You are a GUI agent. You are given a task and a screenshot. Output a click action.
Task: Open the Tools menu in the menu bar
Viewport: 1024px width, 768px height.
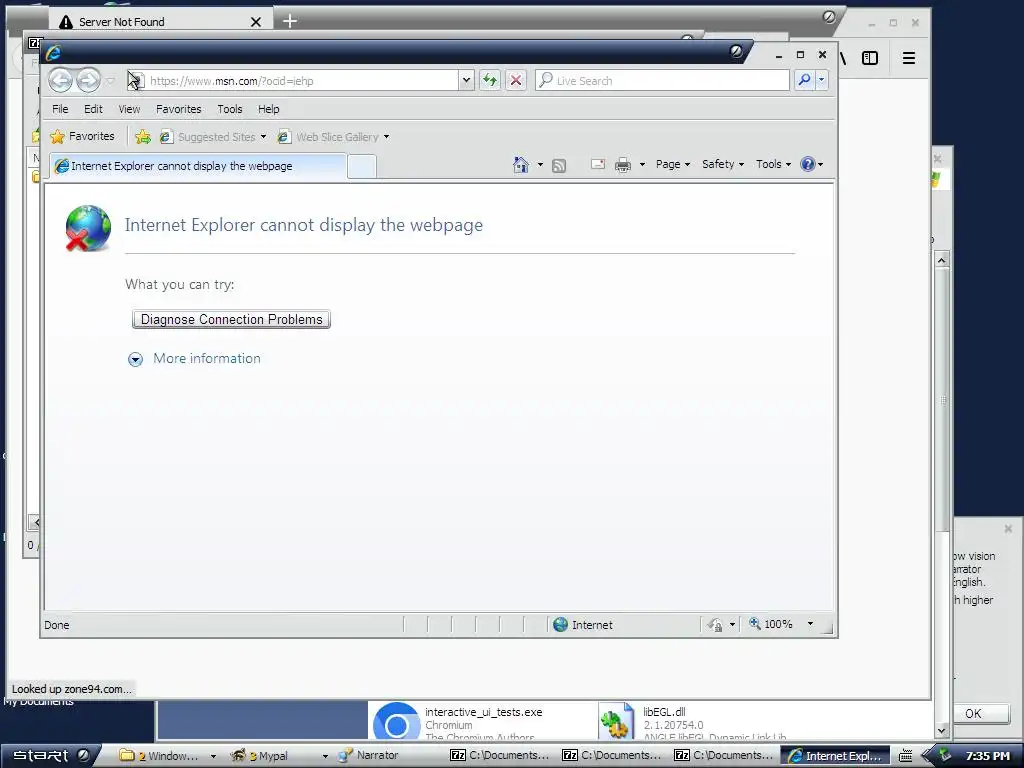(230, 109)
